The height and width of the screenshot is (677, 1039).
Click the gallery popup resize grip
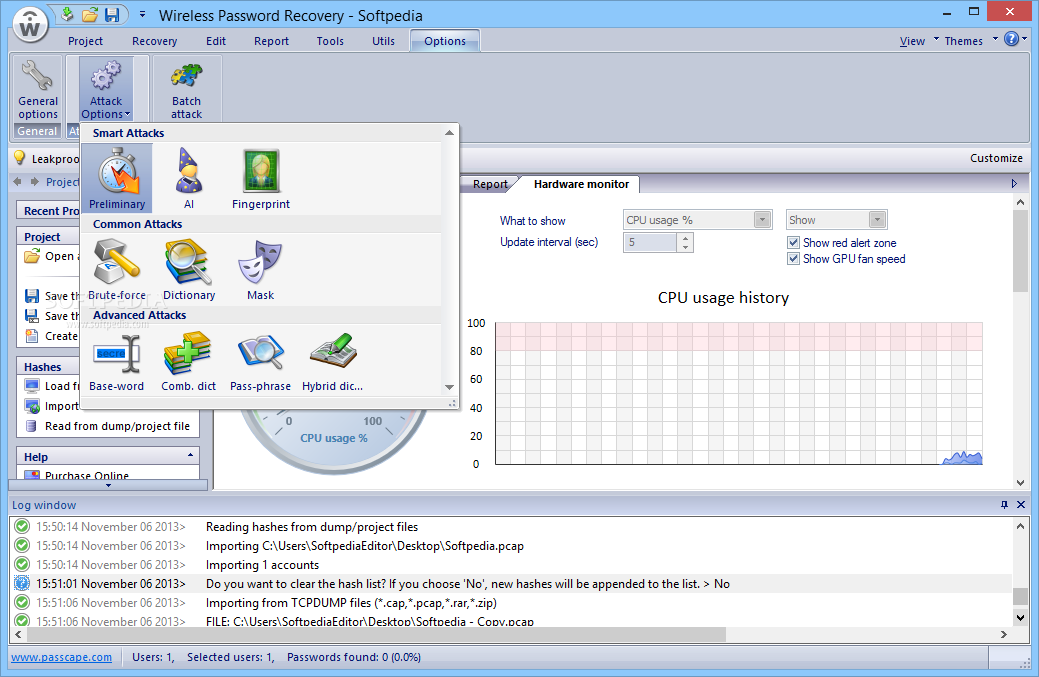coord(453,403)
